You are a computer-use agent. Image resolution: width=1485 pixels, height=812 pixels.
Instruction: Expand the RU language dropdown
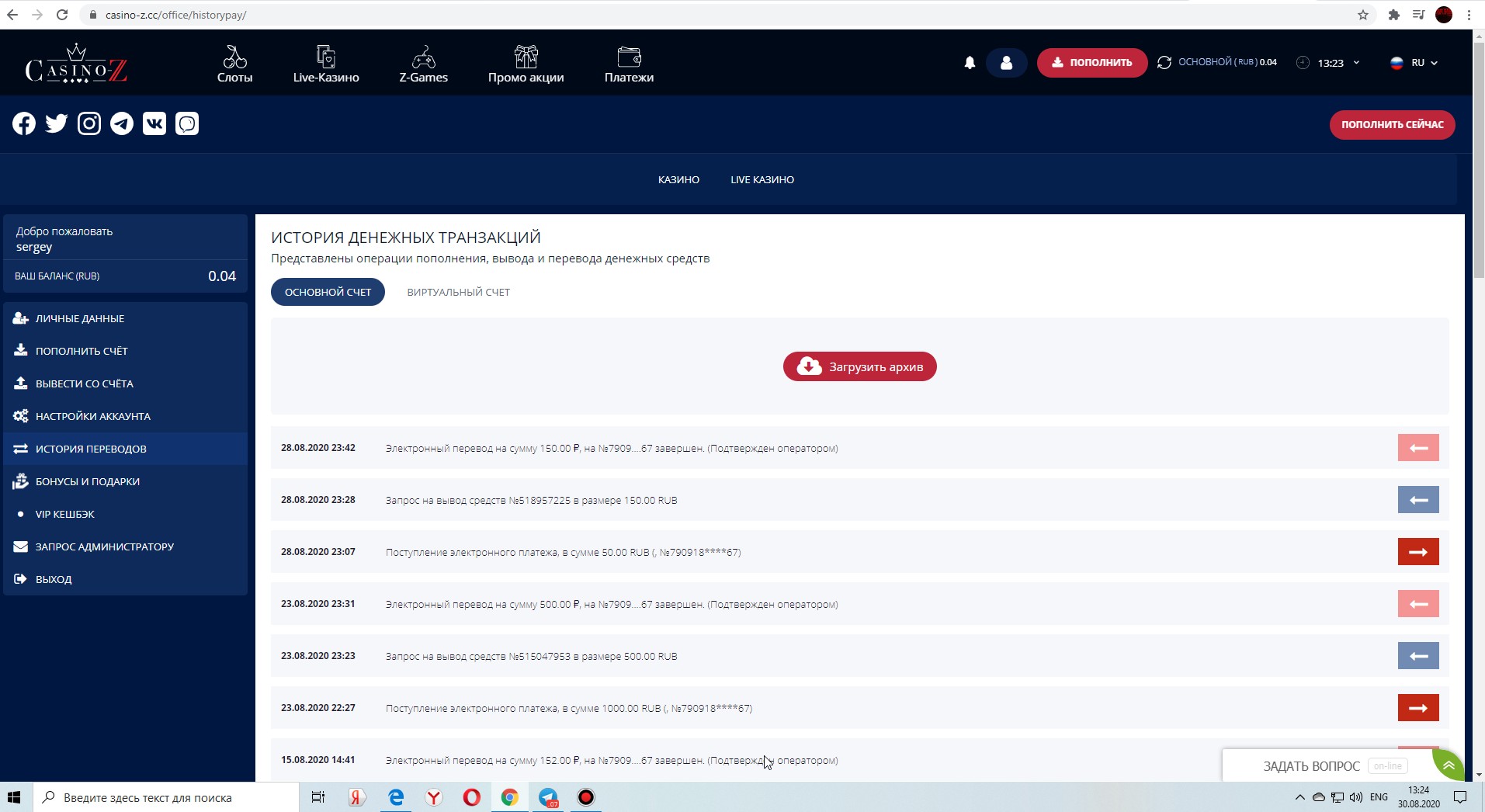(x=1414, y=63)
